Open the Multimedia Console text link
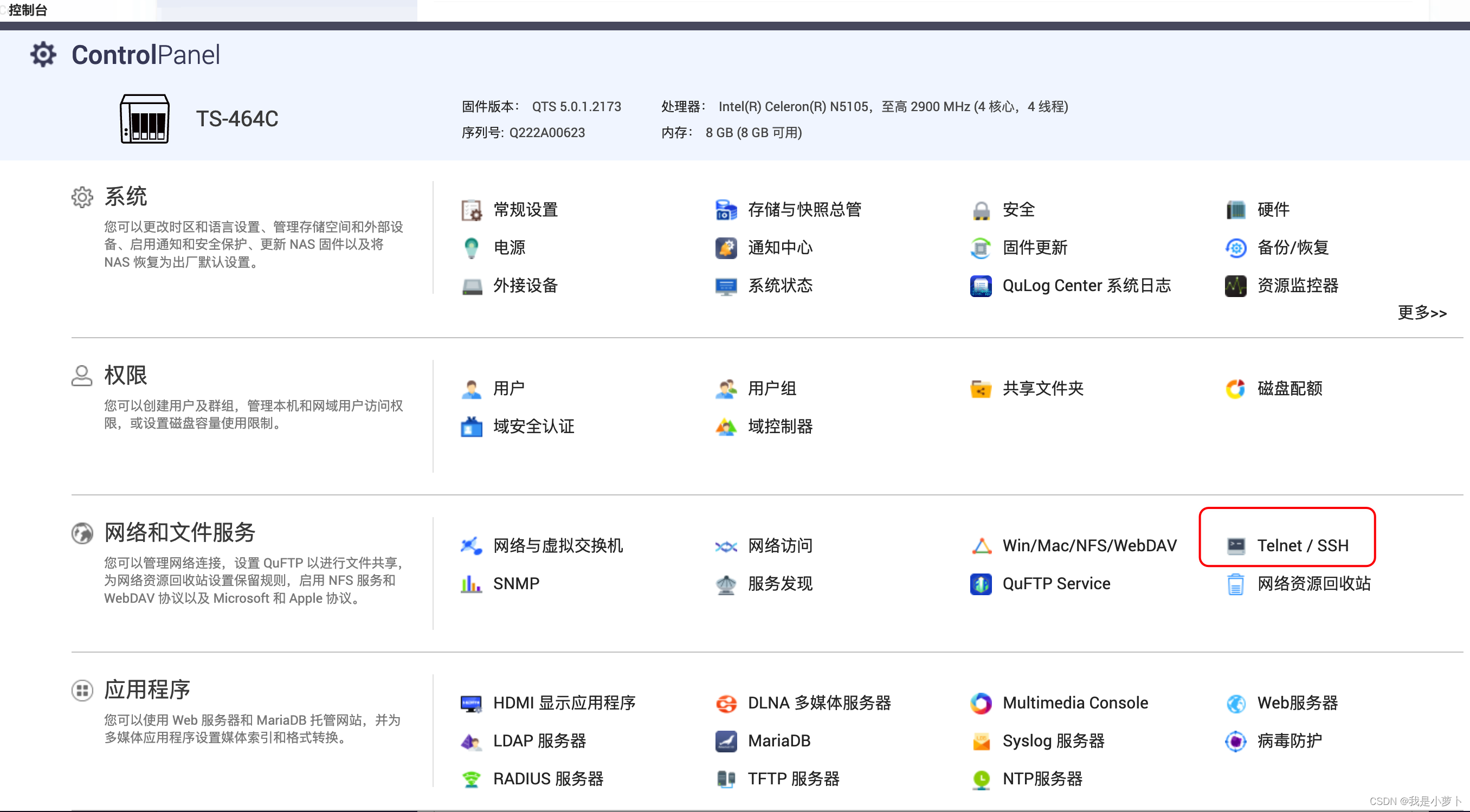 (x=1075, y=703)
